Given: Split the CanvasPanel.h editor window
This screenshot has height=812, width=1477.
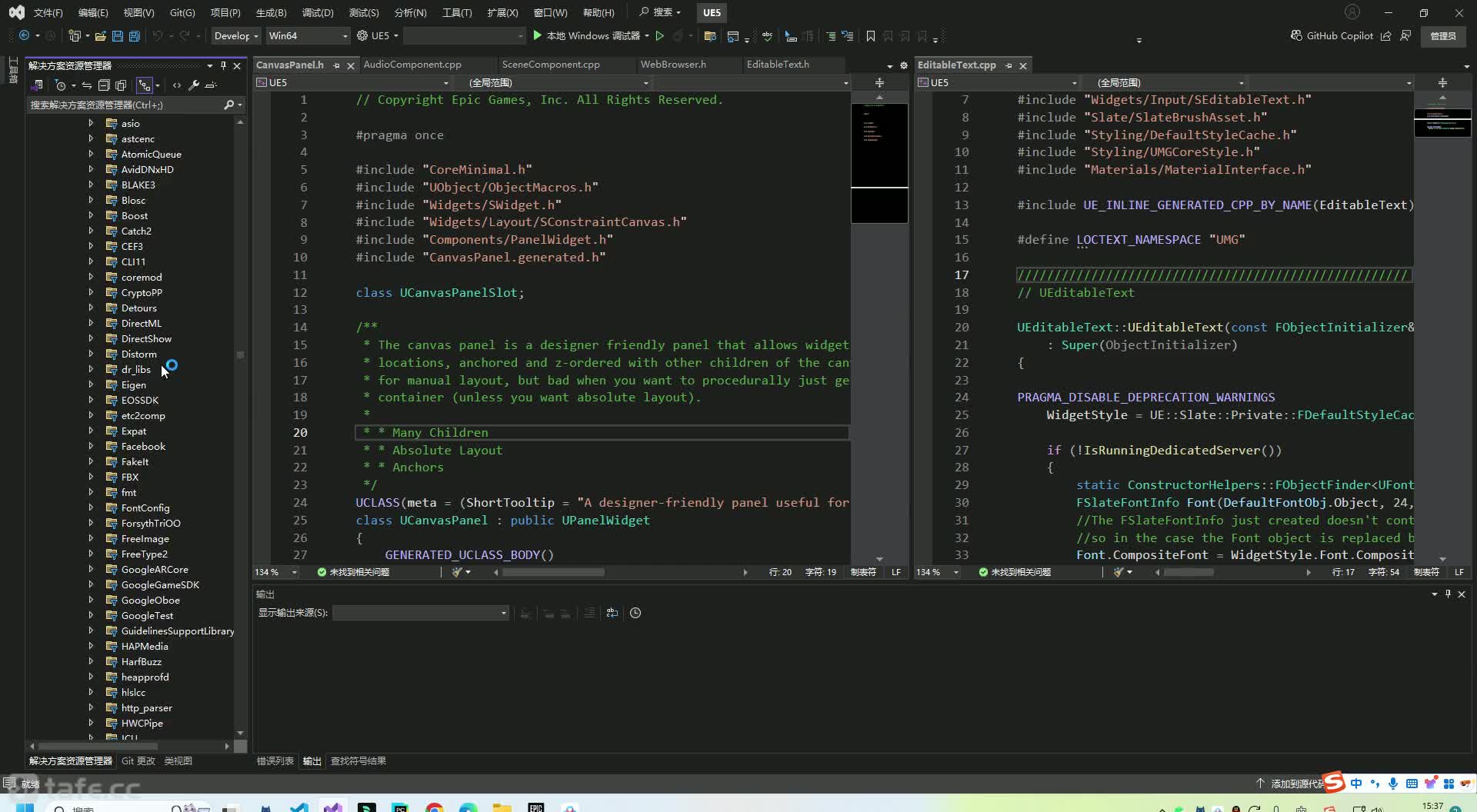Looking at the screenshot, I should pyautogui.click(x=879, y=82).
